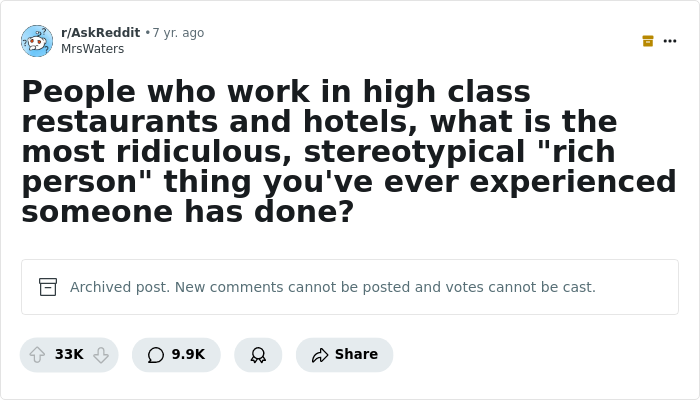The width and height of the screenshot is (700, 400).
Task: Click the "7 yr. ago" timestamp
Action: click(x=178, y=33)
